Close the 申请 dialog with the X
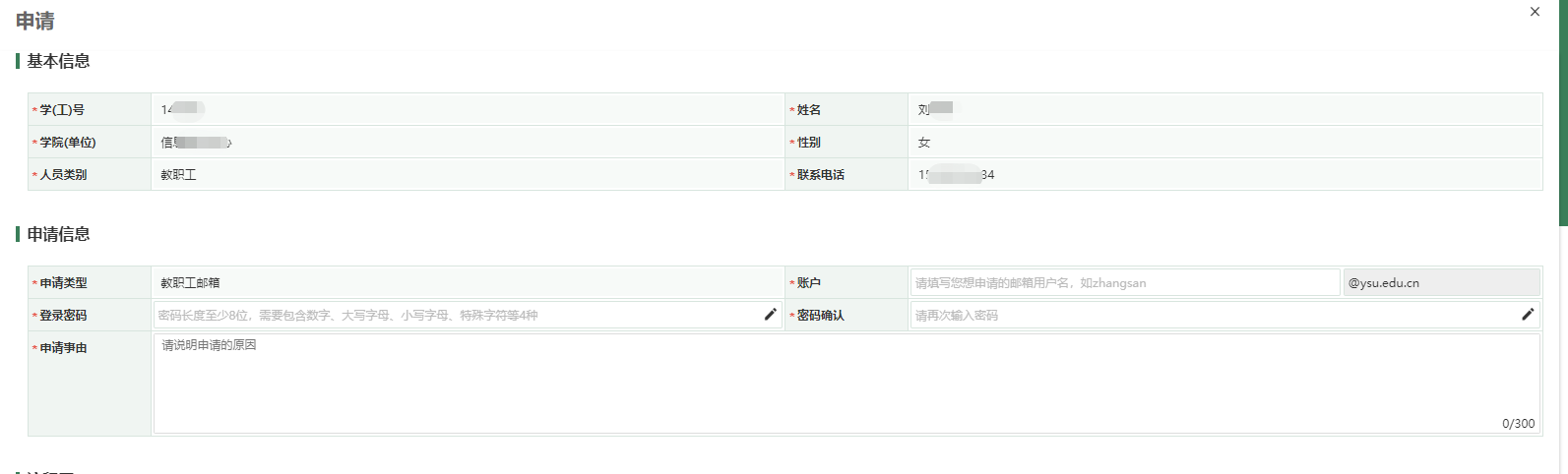 coord(1535,12)
